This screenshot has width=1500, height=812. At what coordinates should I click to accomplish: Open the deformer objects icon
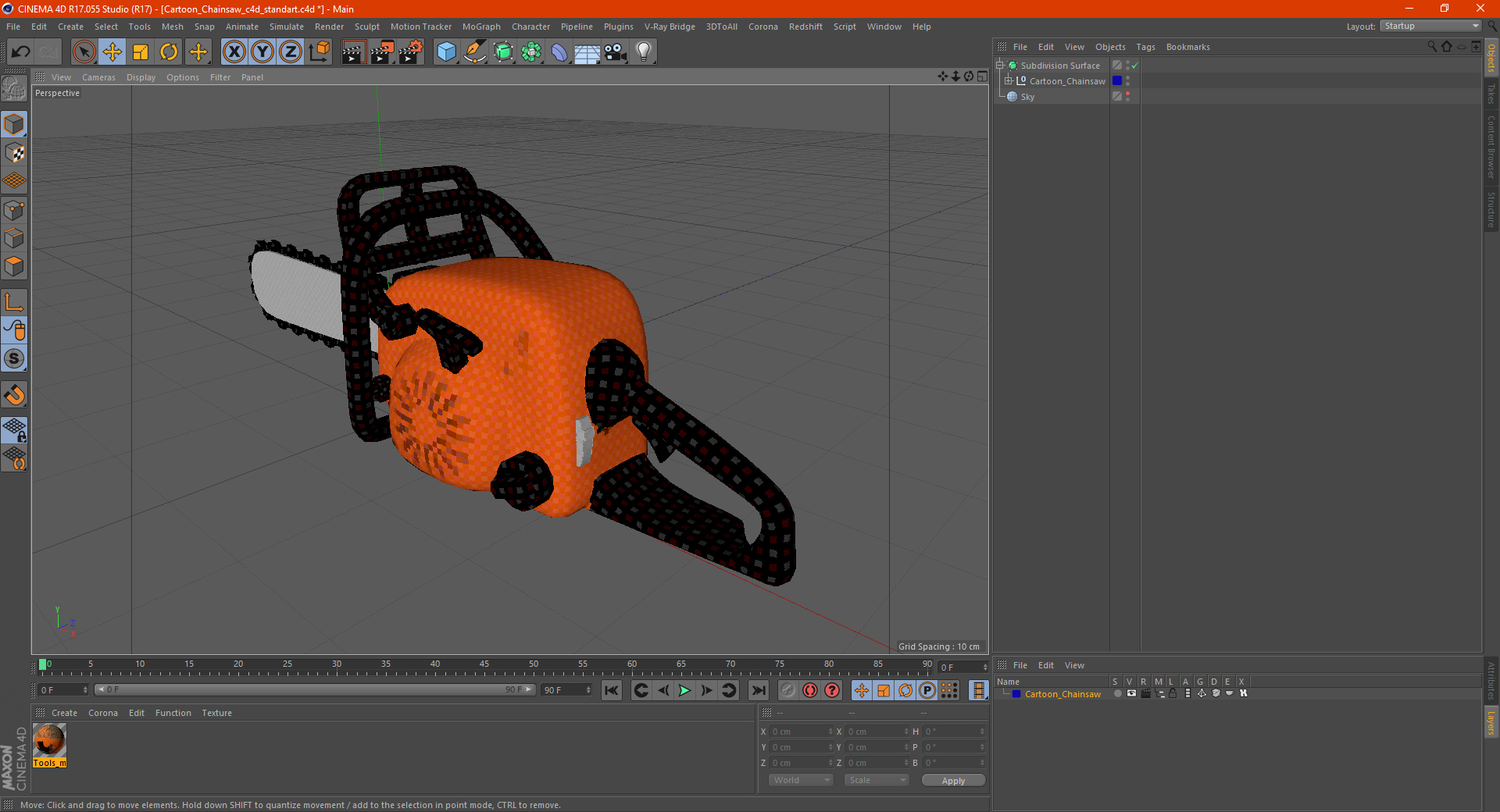559,52
